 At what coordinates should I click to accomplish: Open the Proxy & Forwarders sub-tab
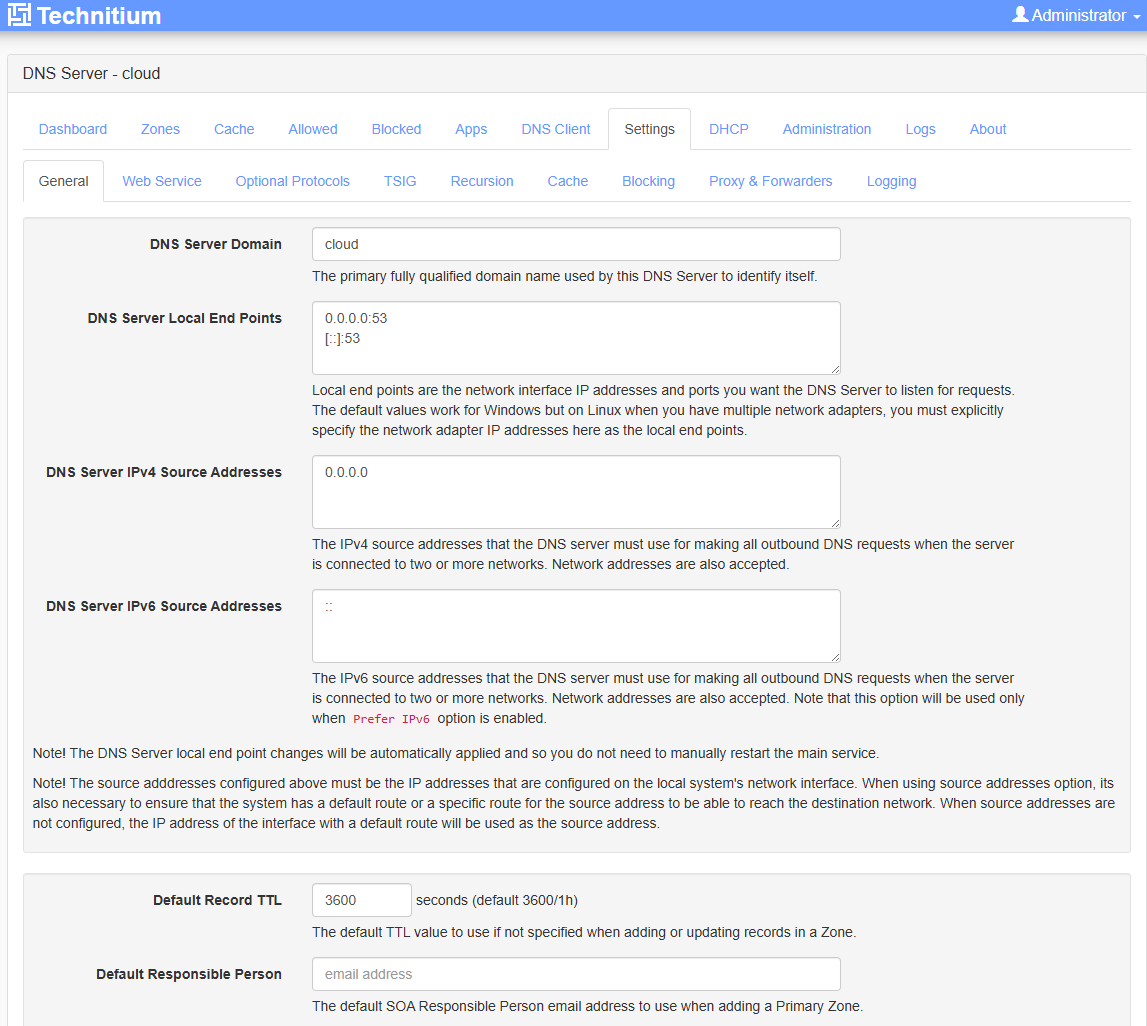770,181
